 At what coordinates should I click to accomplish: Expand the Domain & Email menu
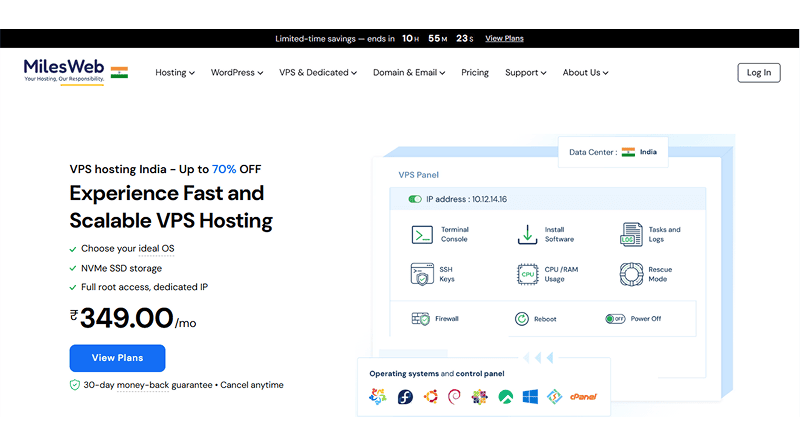409,72
